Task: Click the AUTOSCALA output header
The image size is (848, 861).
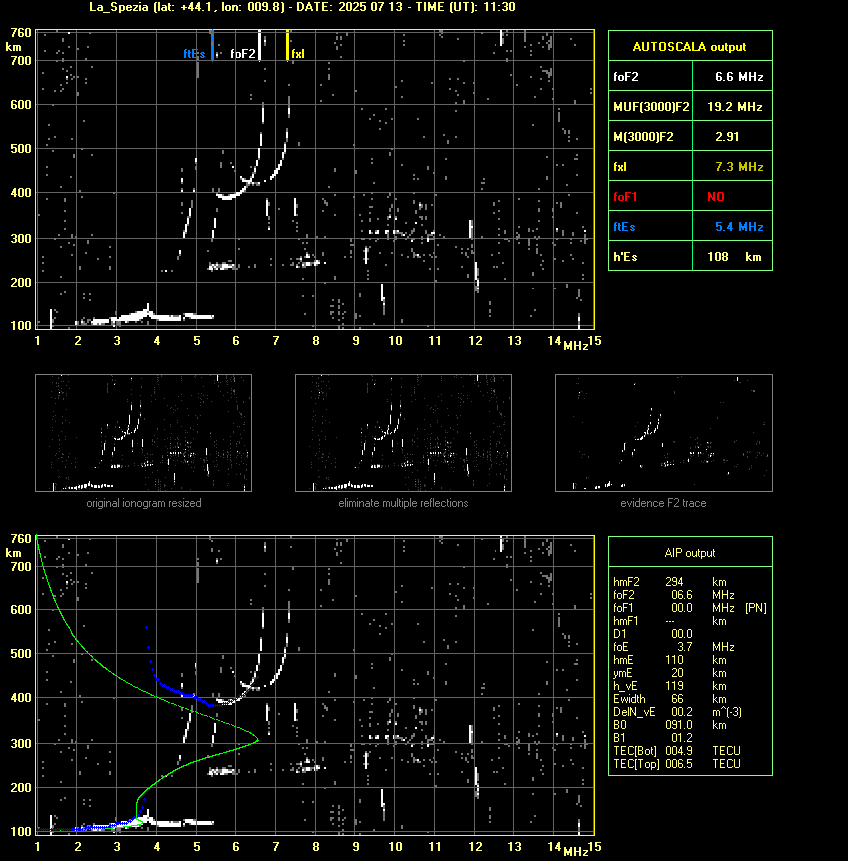Action: coord(690,47)
